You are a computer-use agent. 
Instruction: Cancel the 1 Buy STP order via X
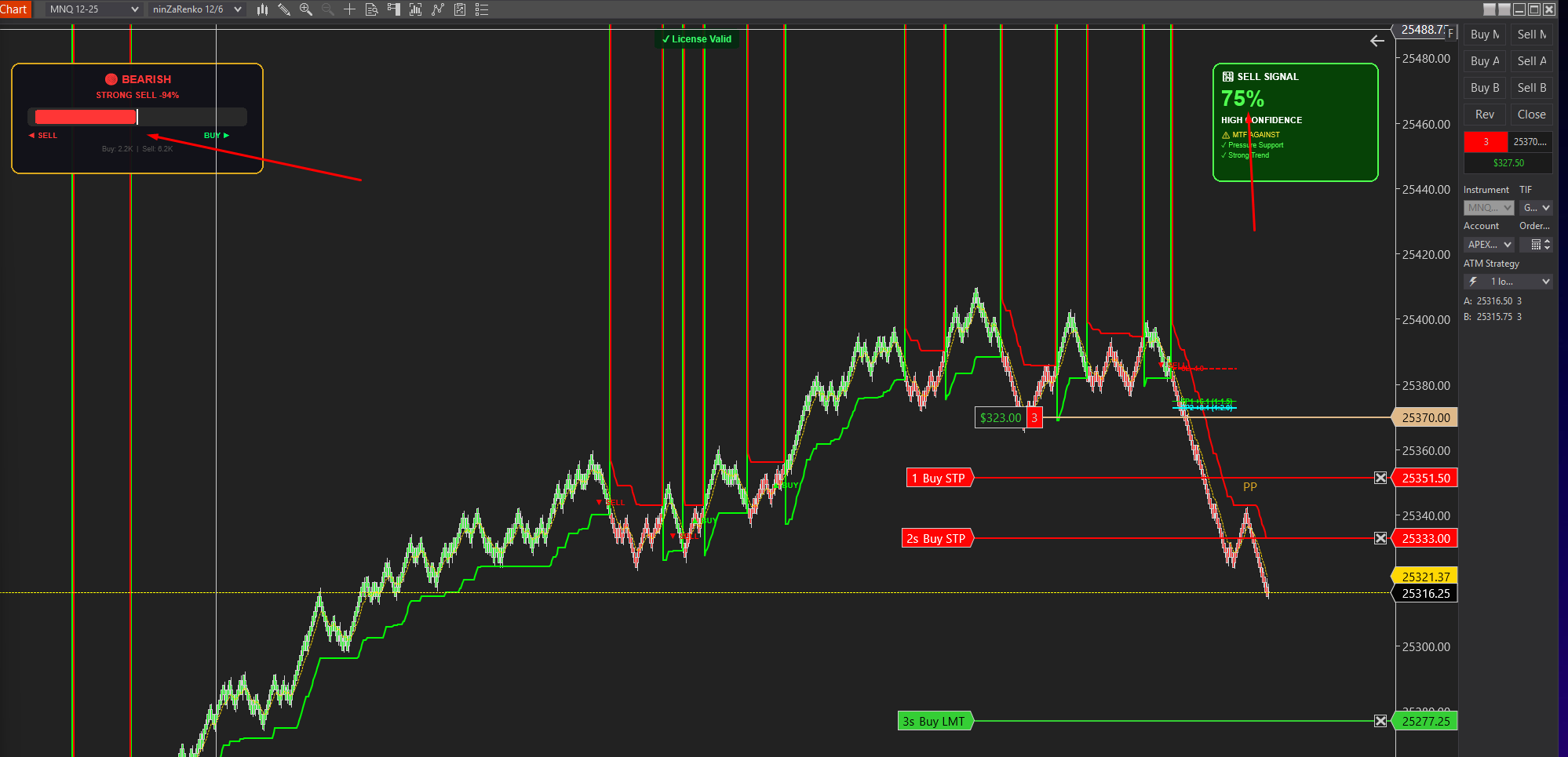click(1380, 477)
